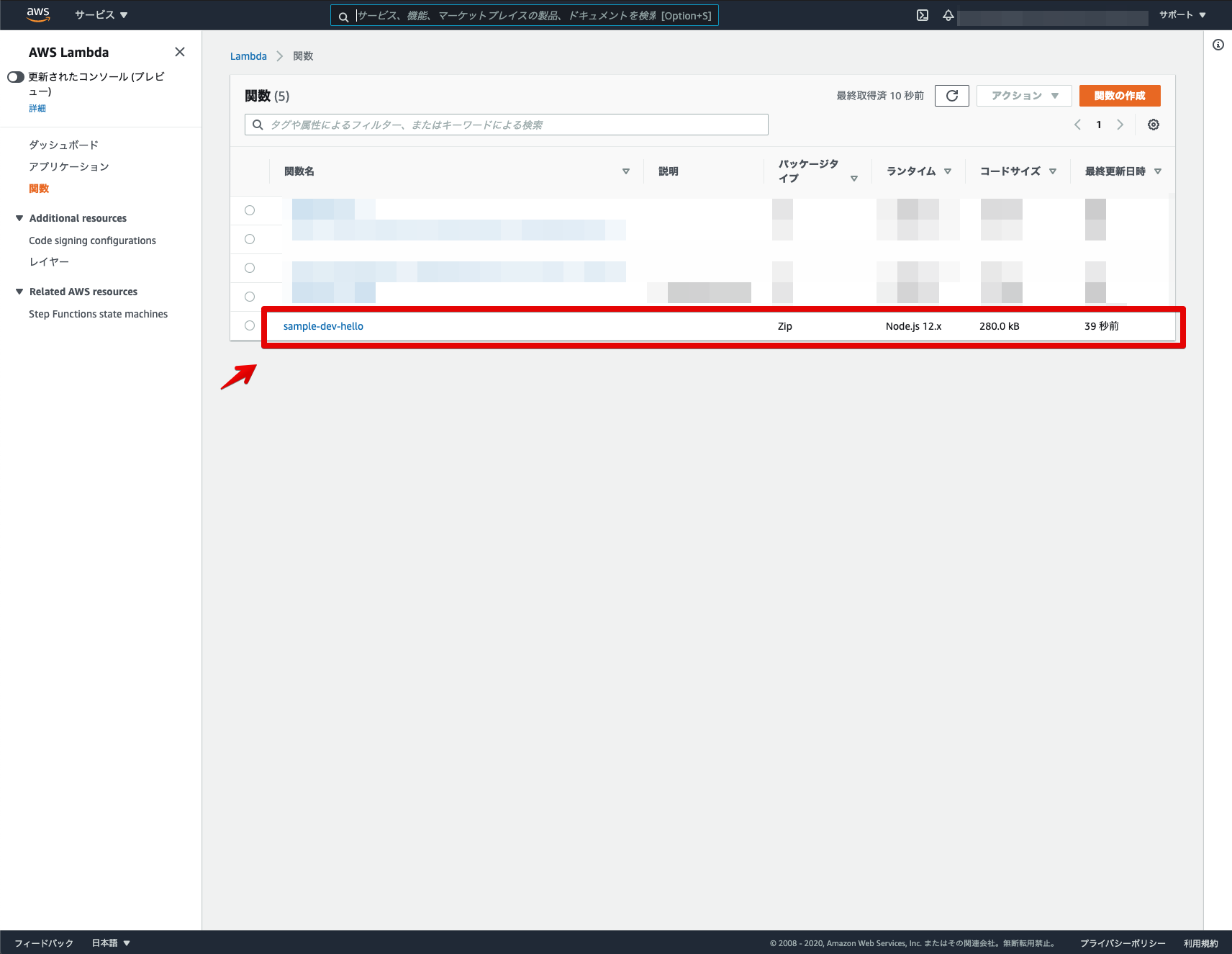Click page number 1 in pagination
Screen dimensions: 1232x954
click(1099, 125)
